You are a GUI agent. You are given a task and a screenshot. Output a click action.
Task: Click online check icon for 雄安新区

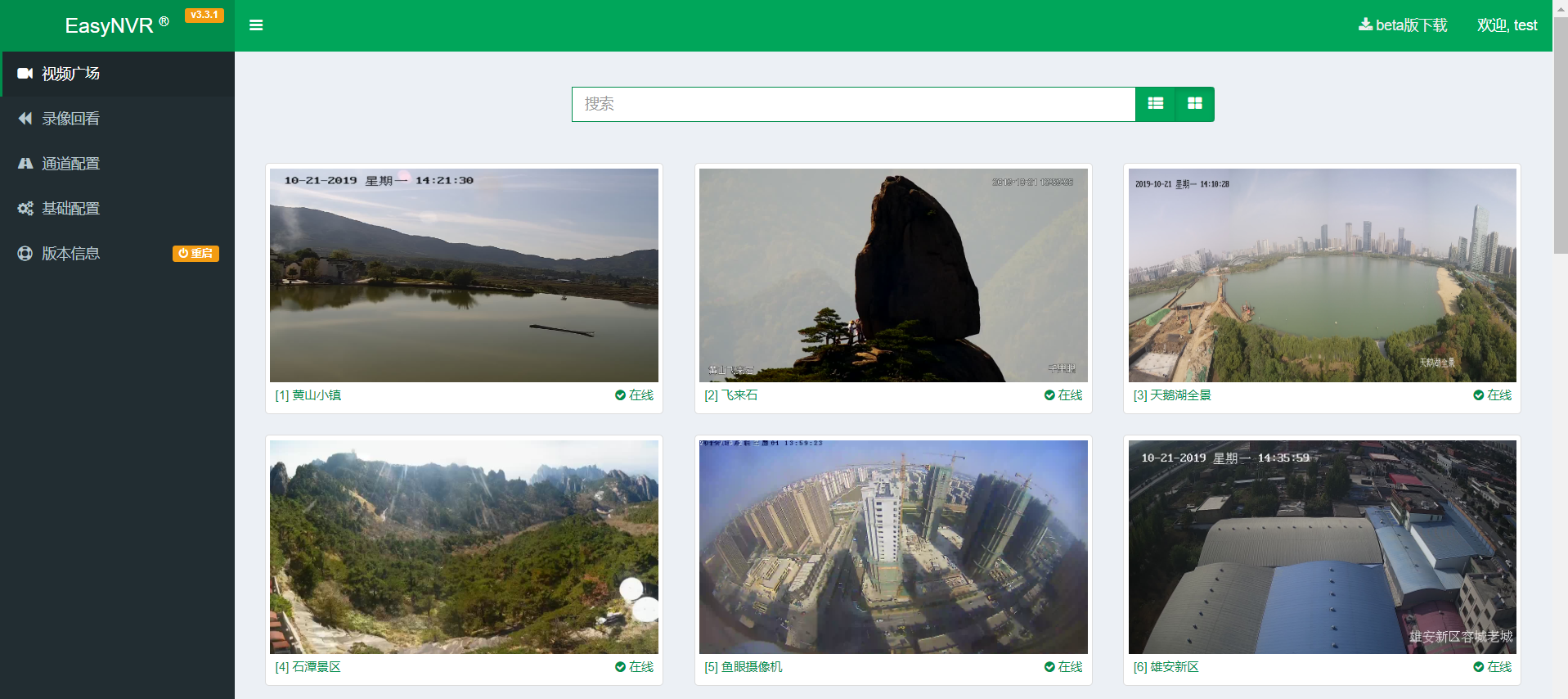click(1478, 667)
